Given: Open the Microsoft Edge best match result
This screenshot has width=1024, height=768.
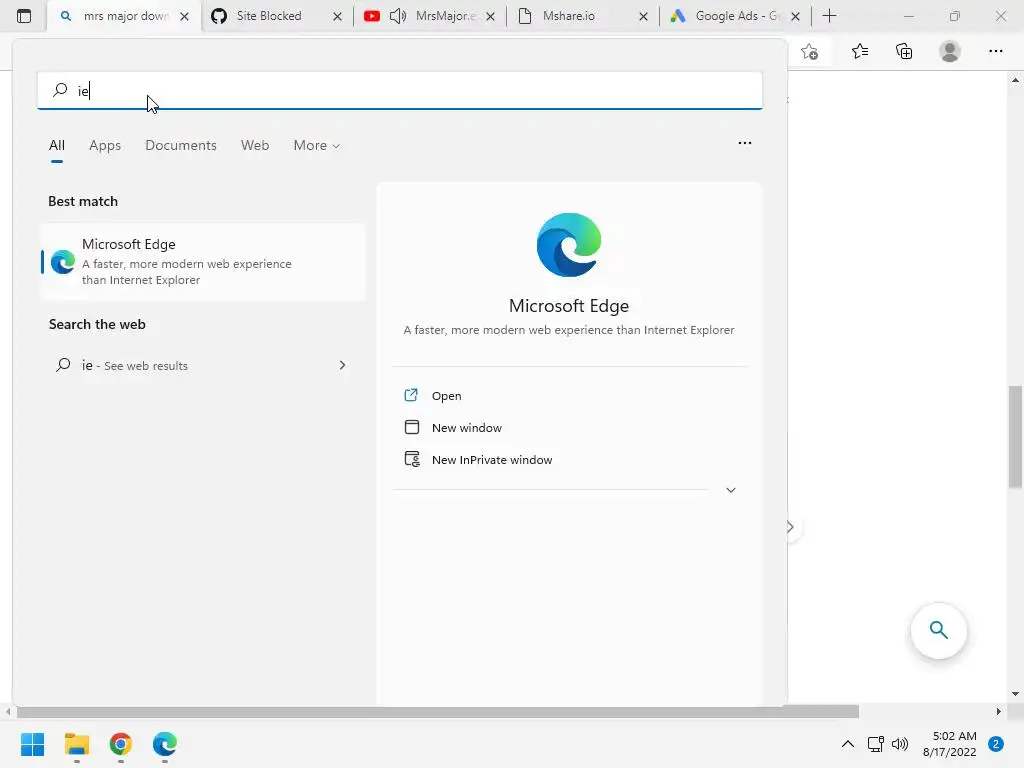Looking at the screenshot, I should pos(203,262).
